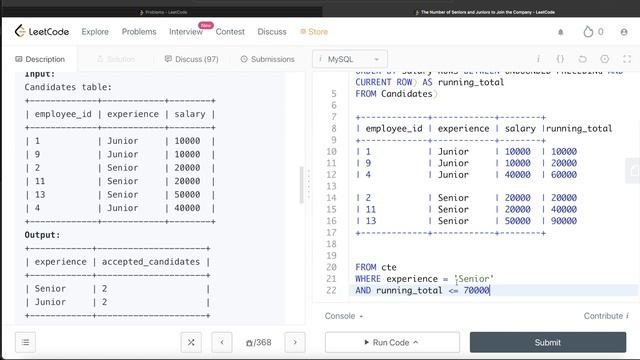Click the accepted_candidates column header
The width and height of the screenshot is (640, 360).
(151, 262)
